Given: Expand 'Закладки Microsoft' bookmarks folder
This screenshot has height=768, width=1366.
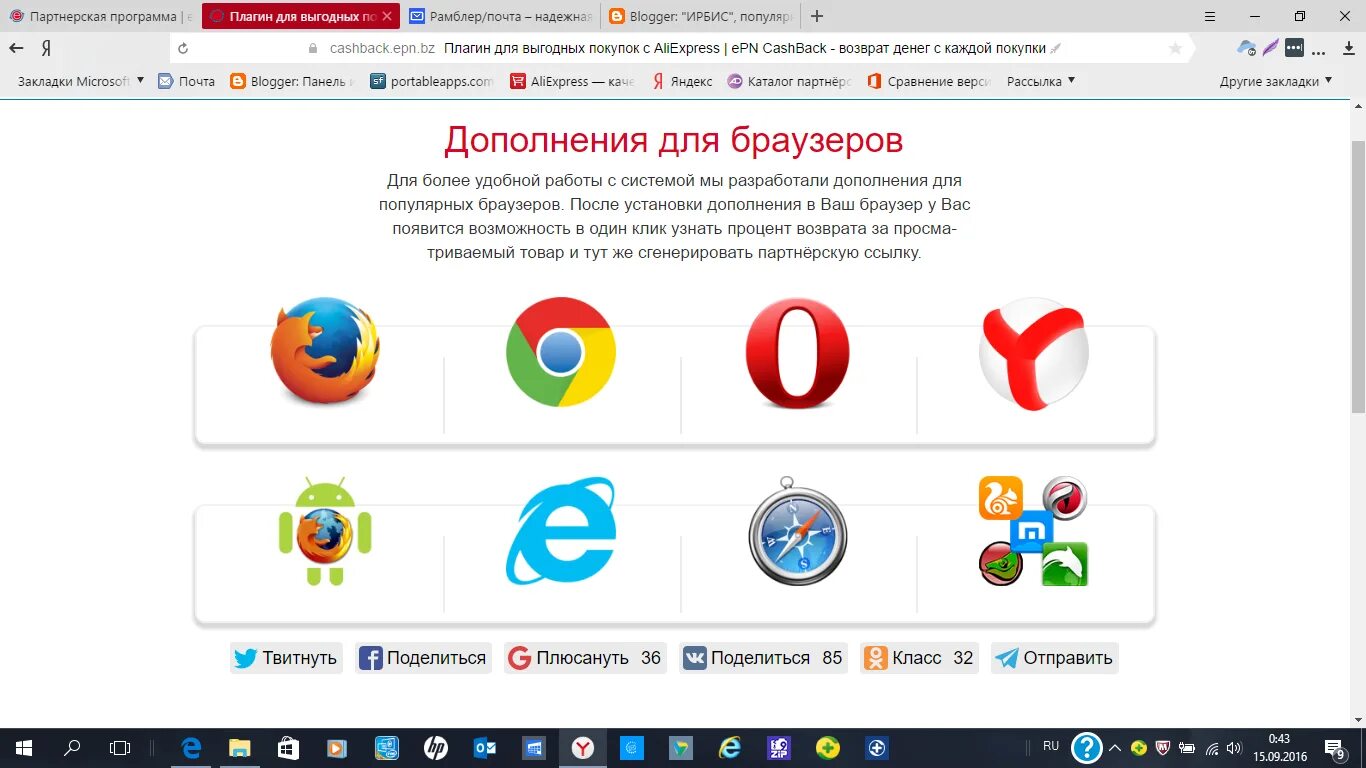Looking at the screenshot, I should pos(81,81).
